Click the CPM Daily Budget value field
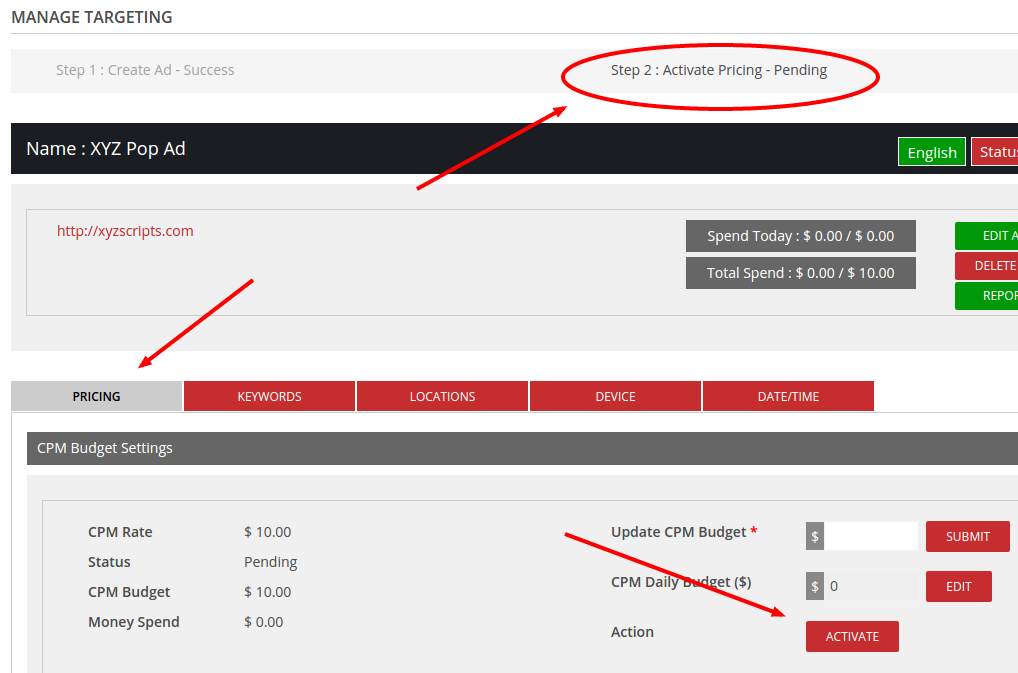This screenshot has width=1018, height=673. [x=871, y=586]
